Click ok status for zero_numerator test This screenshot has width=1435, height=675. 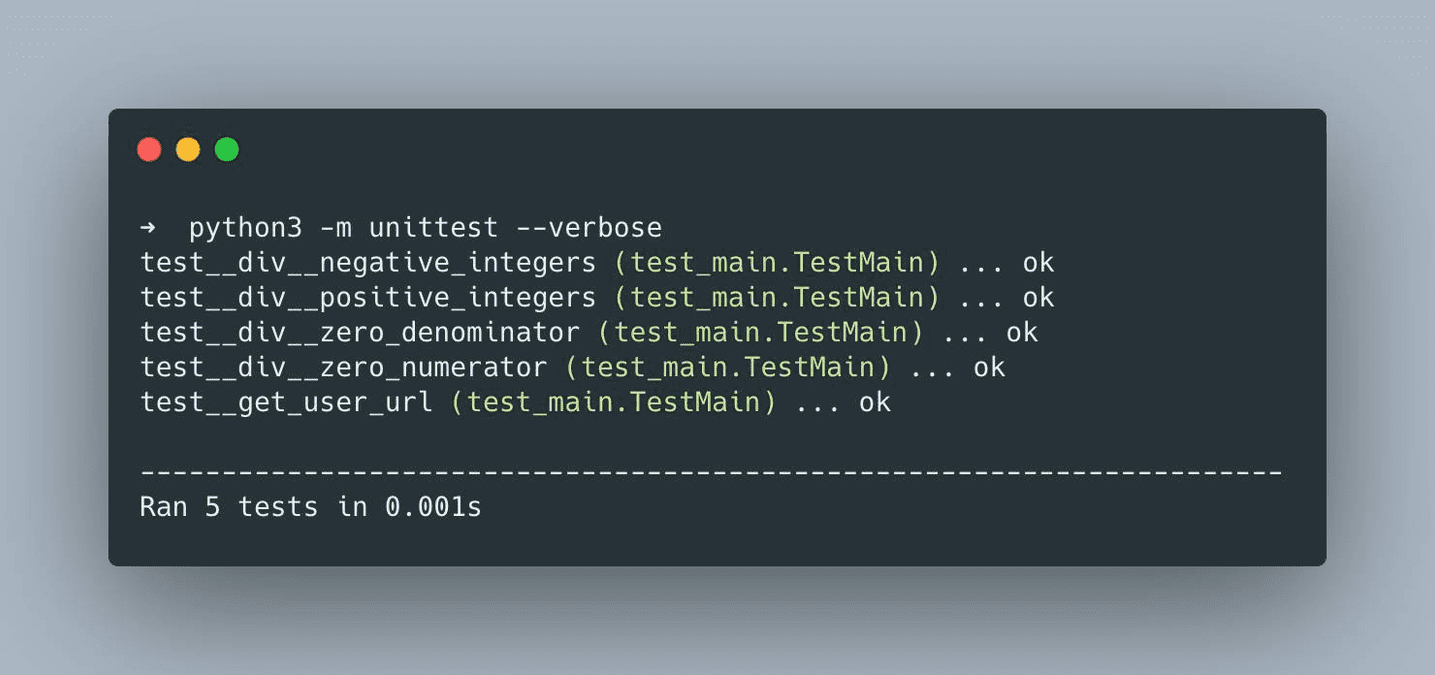989,368
